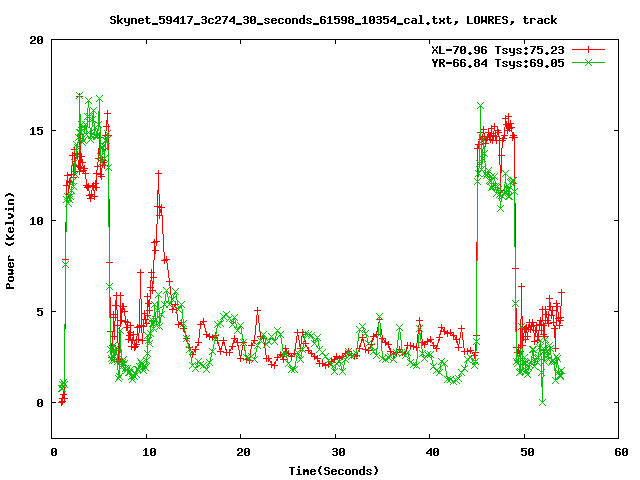Click the 30 tick label on time axis
640x480 pixels.
(x=337, y=452)
